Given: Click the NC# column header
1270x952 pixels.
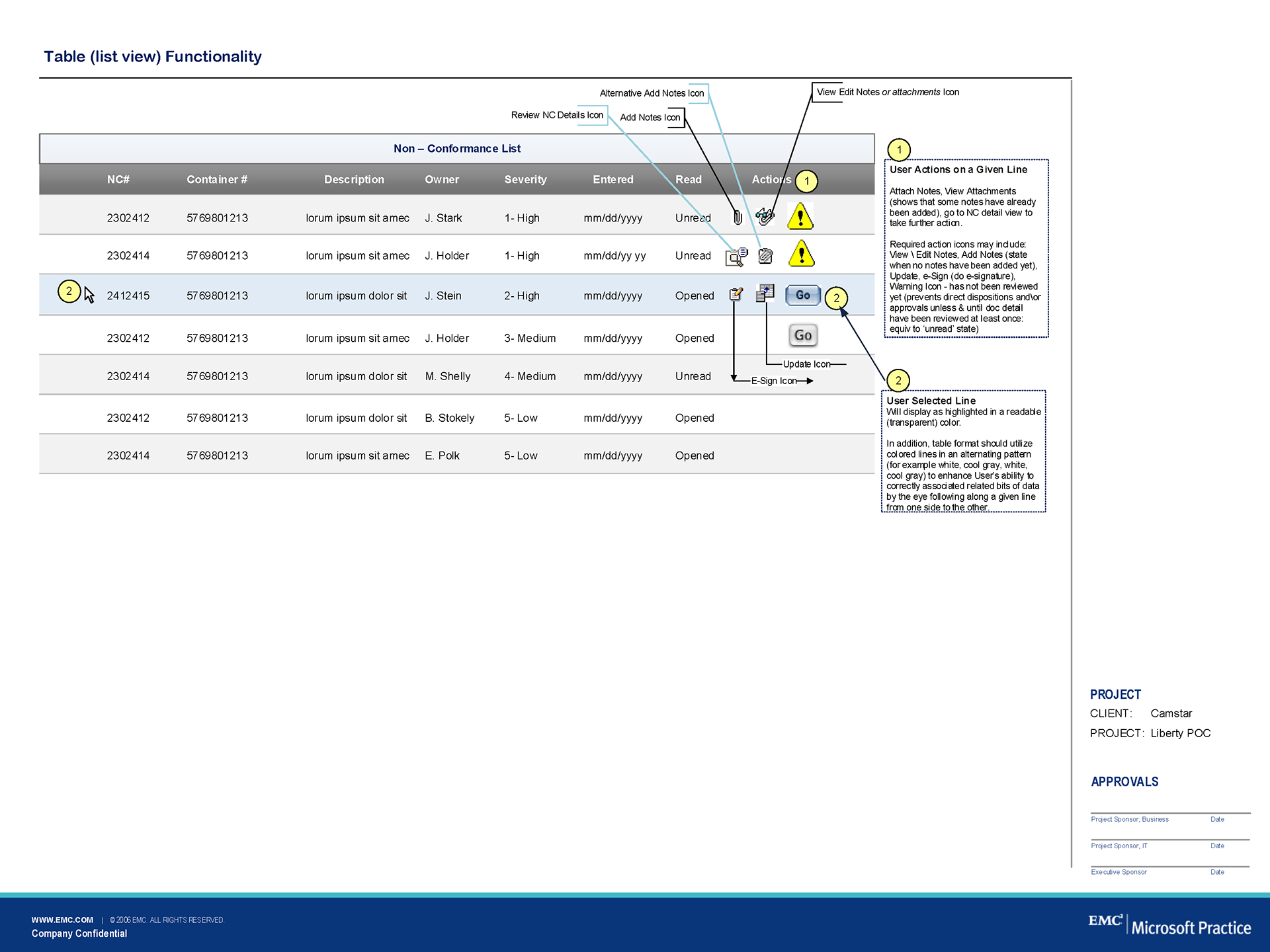Looking at the screenshot, I should [x=118, y=180].
